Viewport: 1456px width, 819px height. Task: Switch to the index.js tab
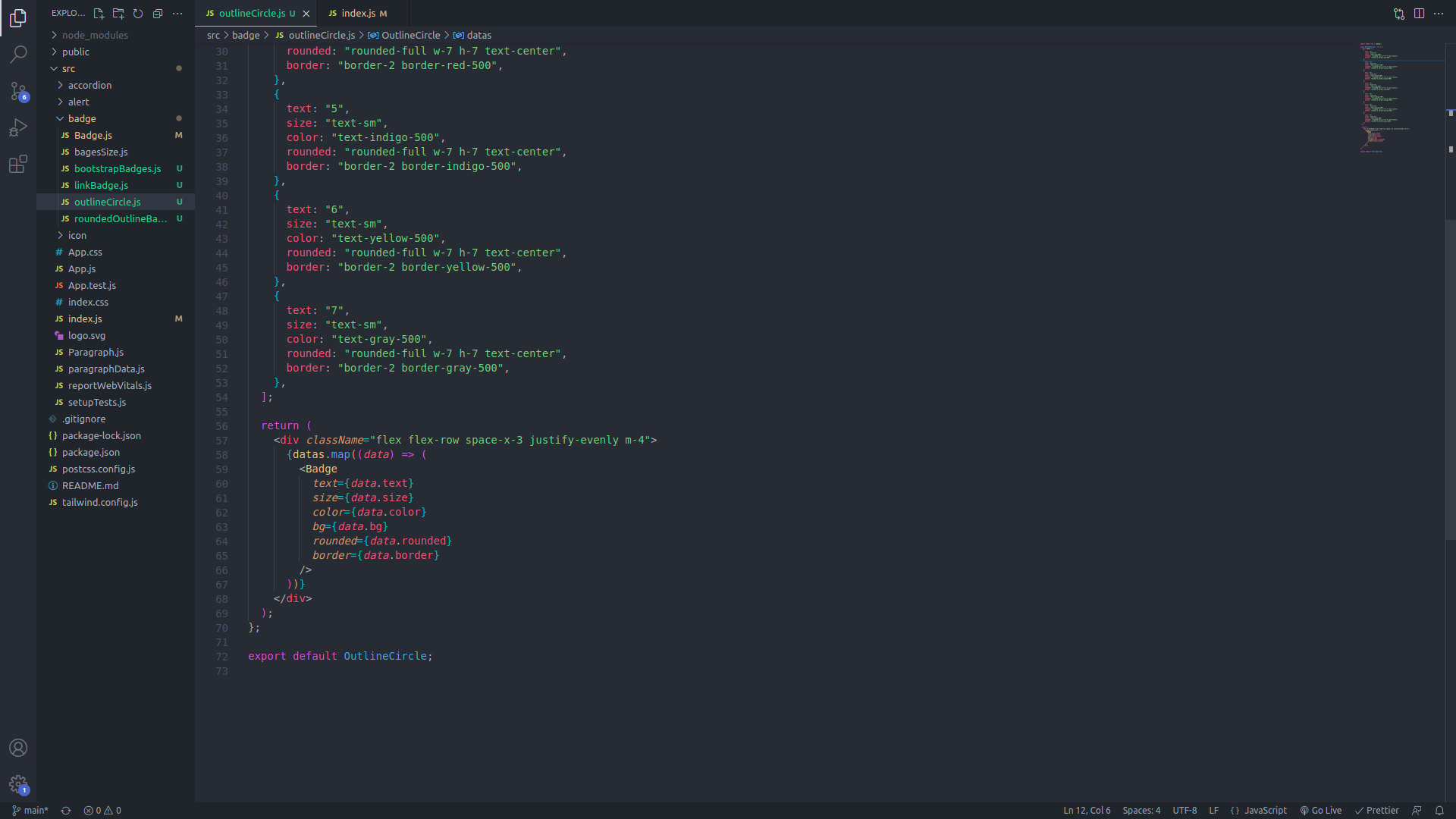(x=358, y=13)
